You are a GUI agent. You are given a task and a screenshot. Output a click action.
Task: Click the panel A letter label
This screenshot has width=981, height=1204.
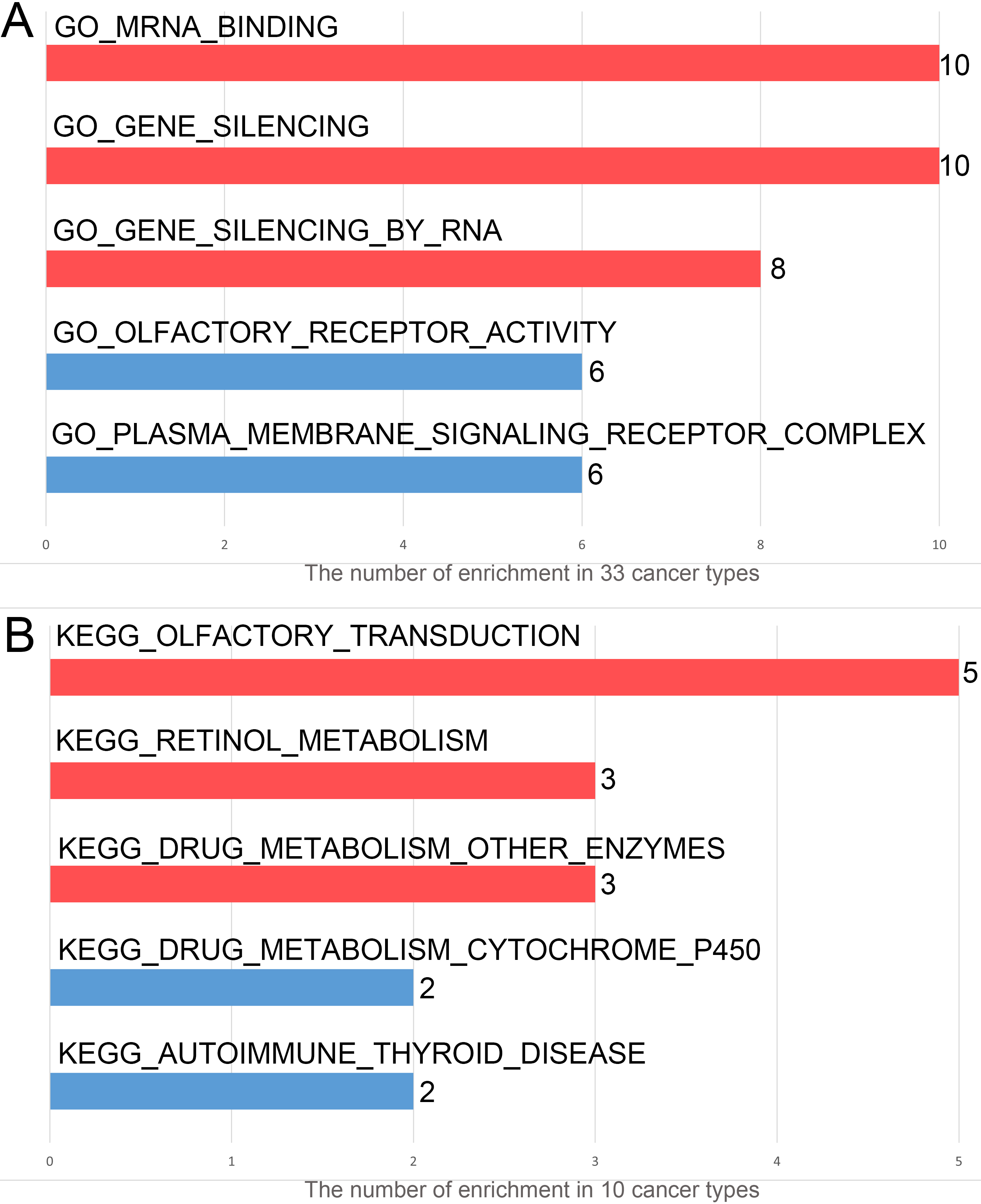(17, 21)
